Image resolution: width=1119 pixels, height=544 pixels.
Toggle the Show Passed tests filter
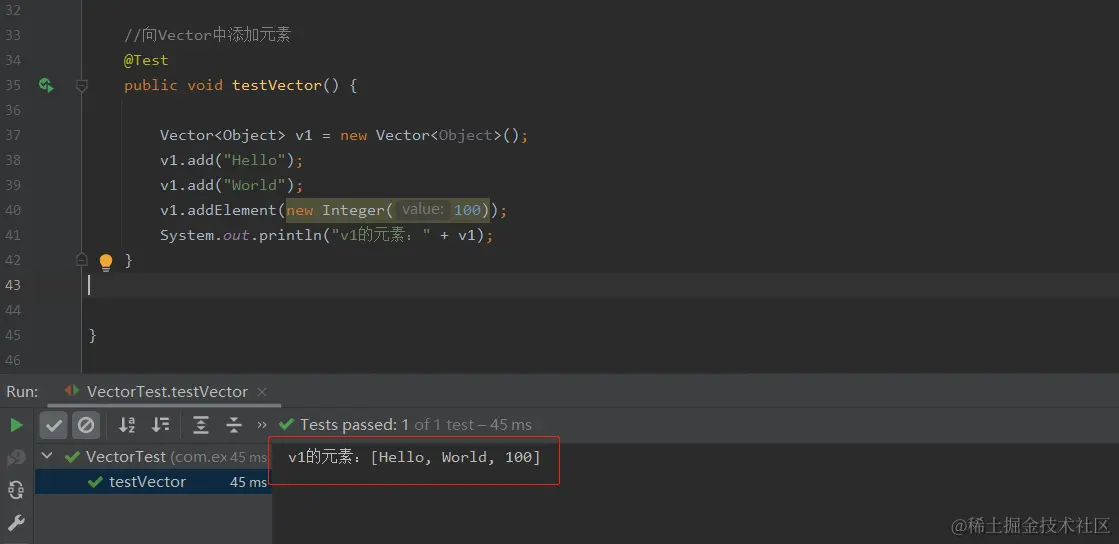pyautogui.click(x=54, y=425)
